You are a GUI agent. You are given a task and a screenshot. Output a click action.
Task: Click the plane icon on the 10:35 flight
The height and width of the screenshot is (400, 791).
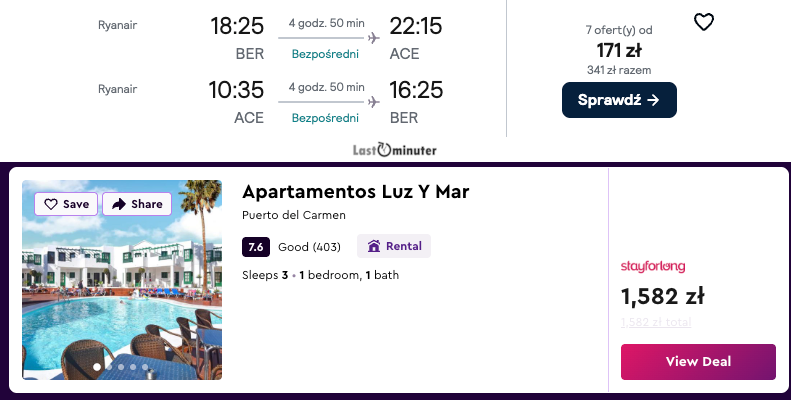(374, 102)
